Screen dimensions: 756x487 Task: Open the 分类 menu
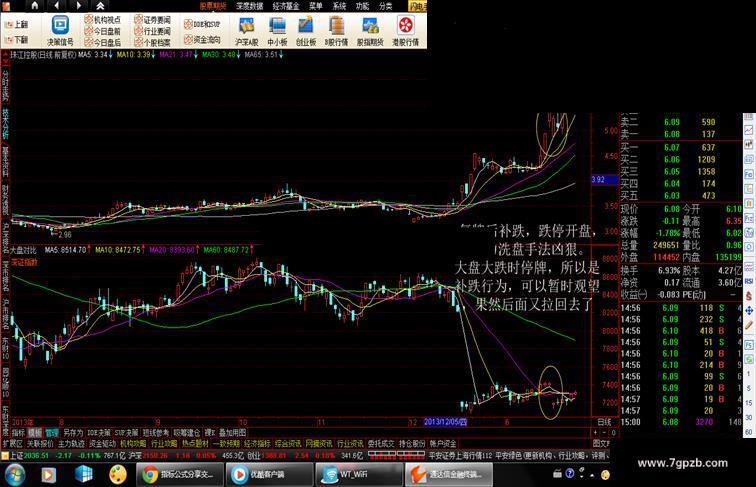tap(385, 6)
